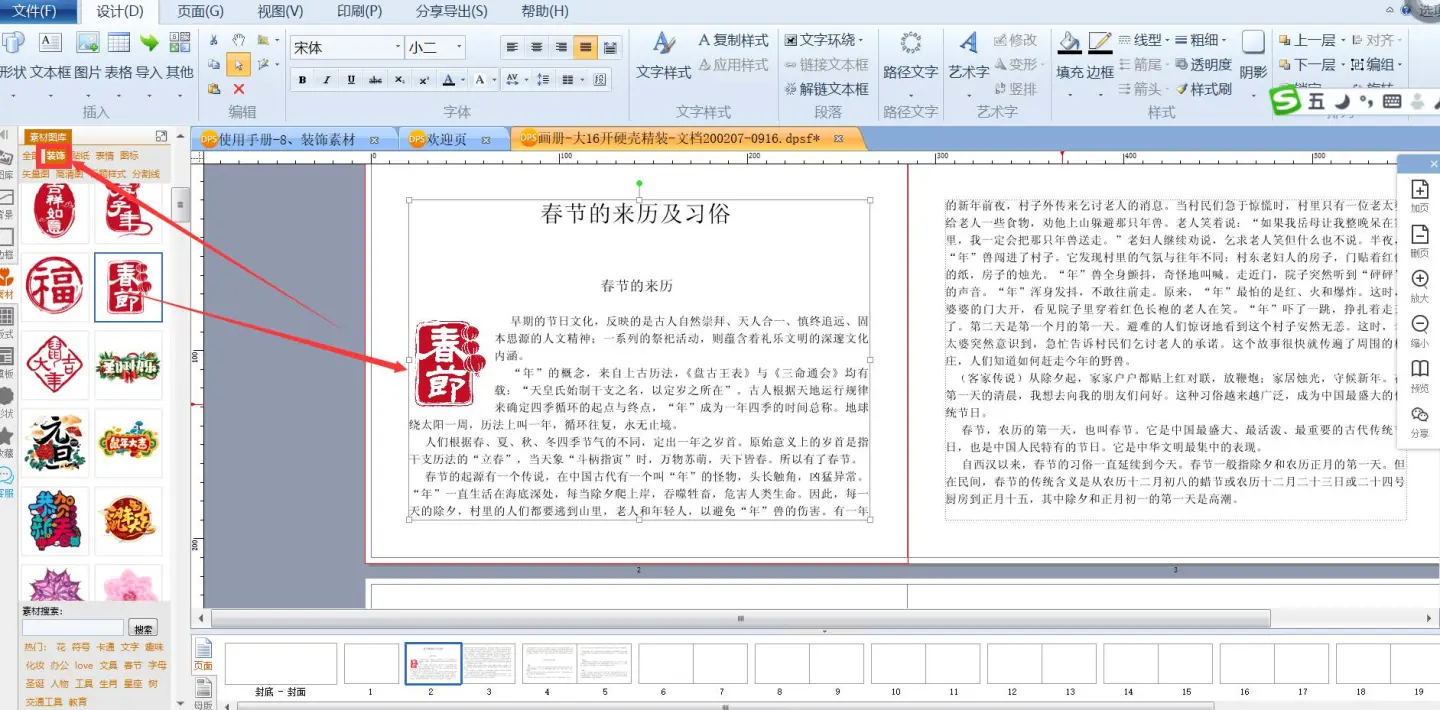Open the font name dropdown 宋体
The image size is (1440, 710).
346,48
